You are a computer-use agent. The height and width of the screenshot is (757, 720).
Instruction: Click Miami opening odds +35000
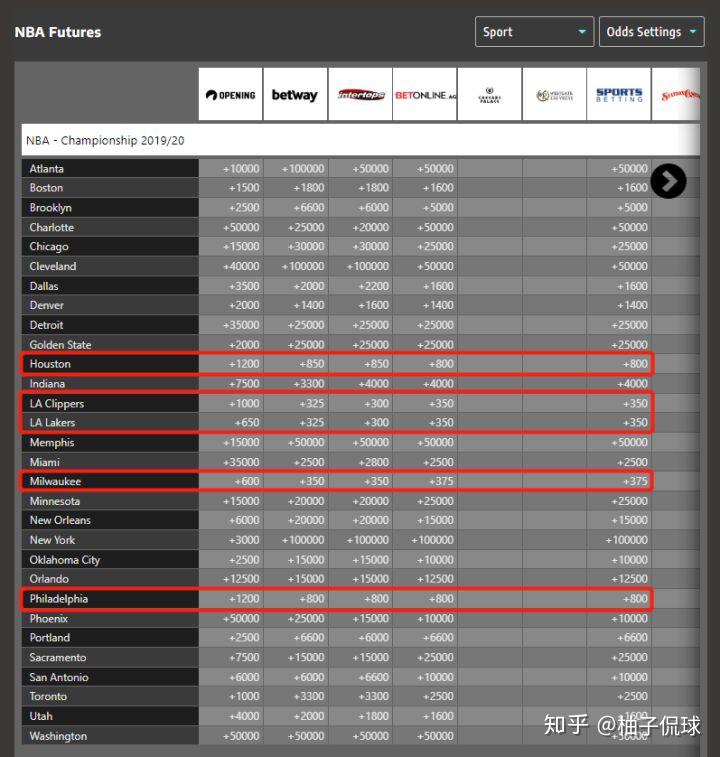click(241, 462)
